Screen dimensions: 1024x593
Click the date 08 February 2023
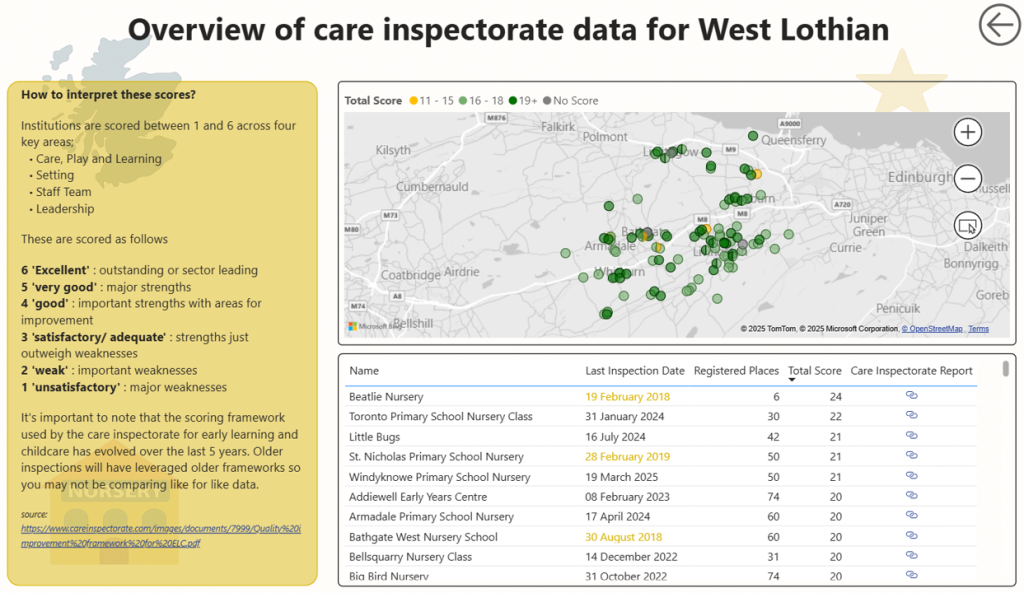[628, 496]
